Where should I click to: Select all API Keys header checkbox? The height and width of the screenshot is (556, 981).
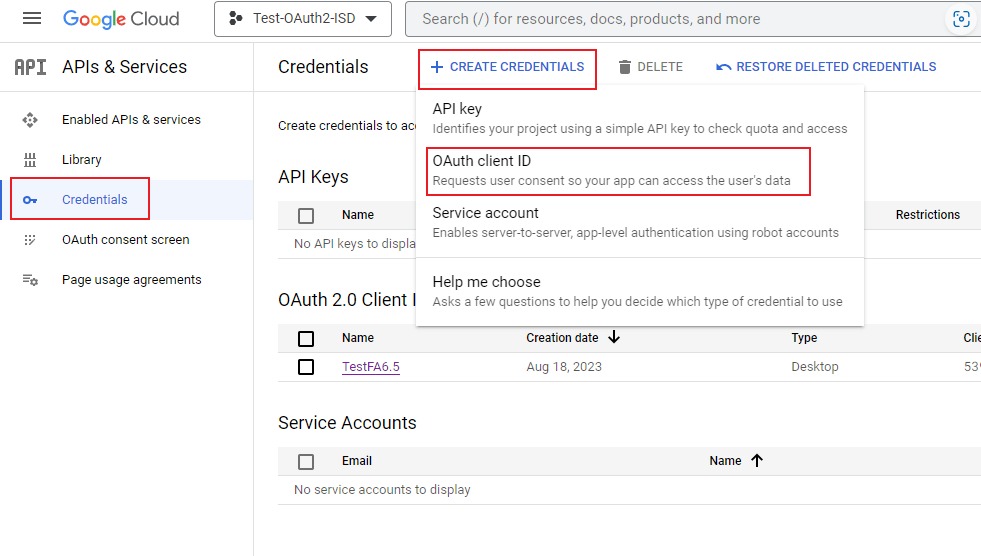pyautogui.click(x=306, y=215)
